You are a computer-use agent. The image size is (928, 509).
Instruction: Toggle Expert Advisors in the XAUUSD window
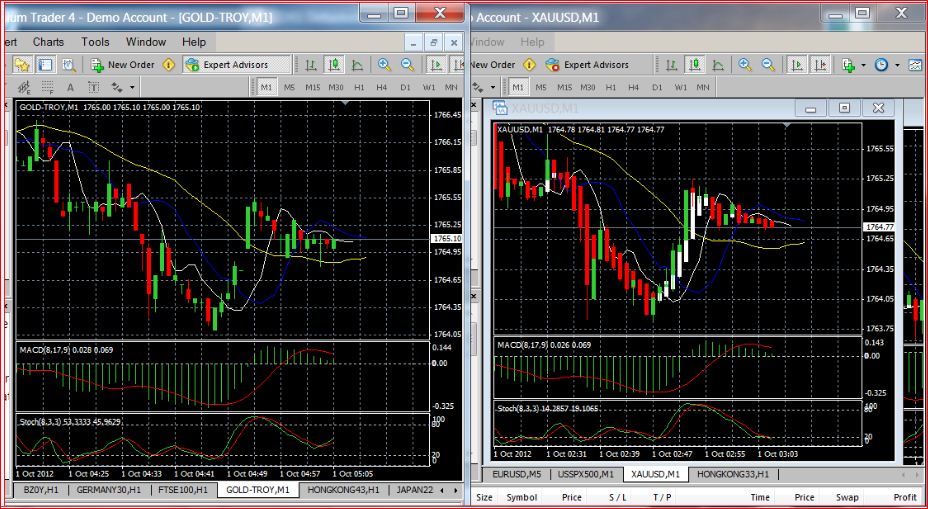pos(587,65)
